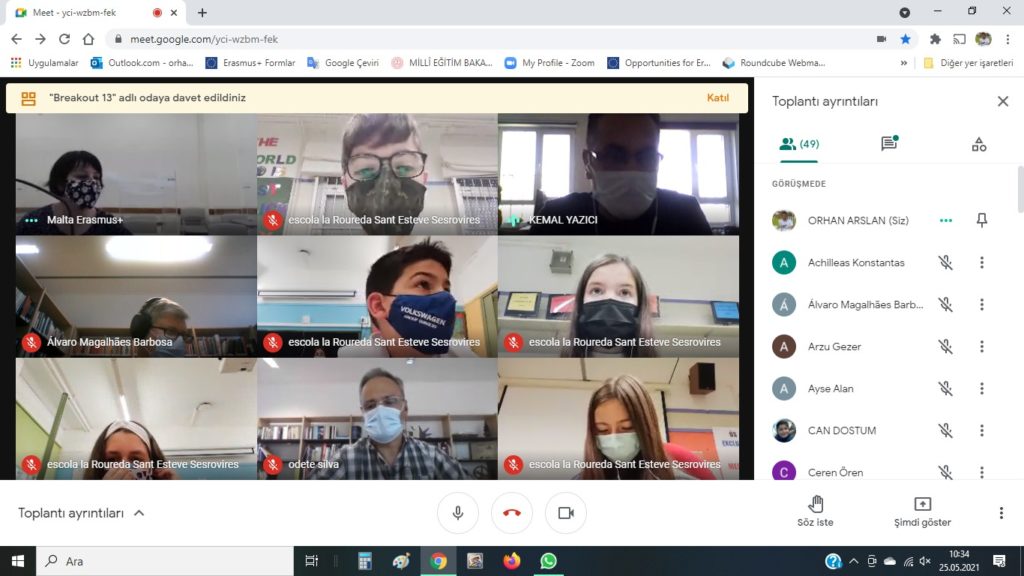Close the Toplantı ayrıntıları side panel
Image resolution: width=1024 pixels, height=576 pixels.
[x=1002, y=101]
